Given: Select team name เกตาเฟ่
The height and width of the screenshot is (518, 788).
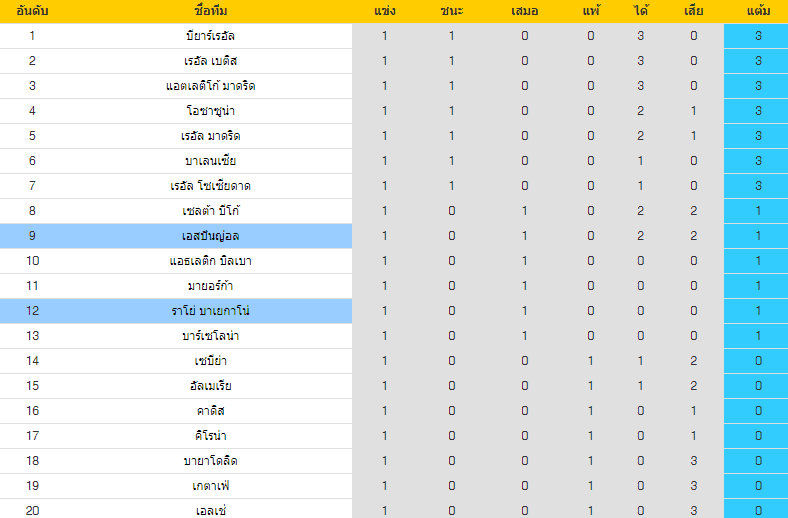Looking at the screenshot, I should 211,486.
